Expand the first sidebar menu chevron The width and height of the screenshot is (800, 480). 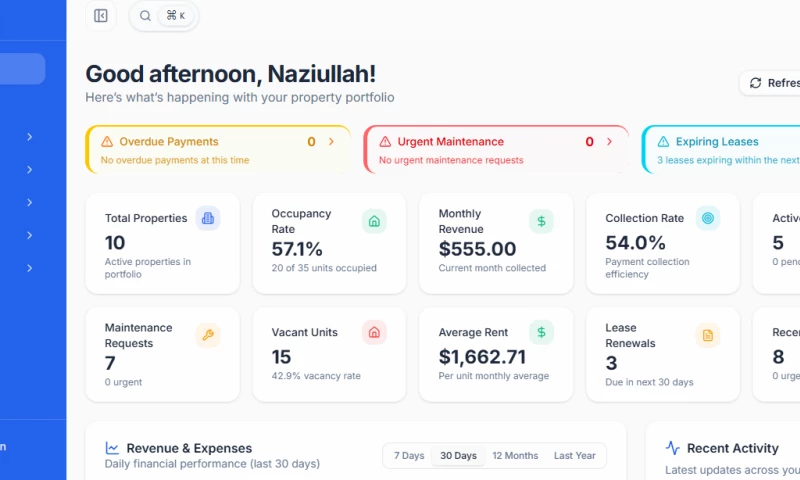pos(30,137)
